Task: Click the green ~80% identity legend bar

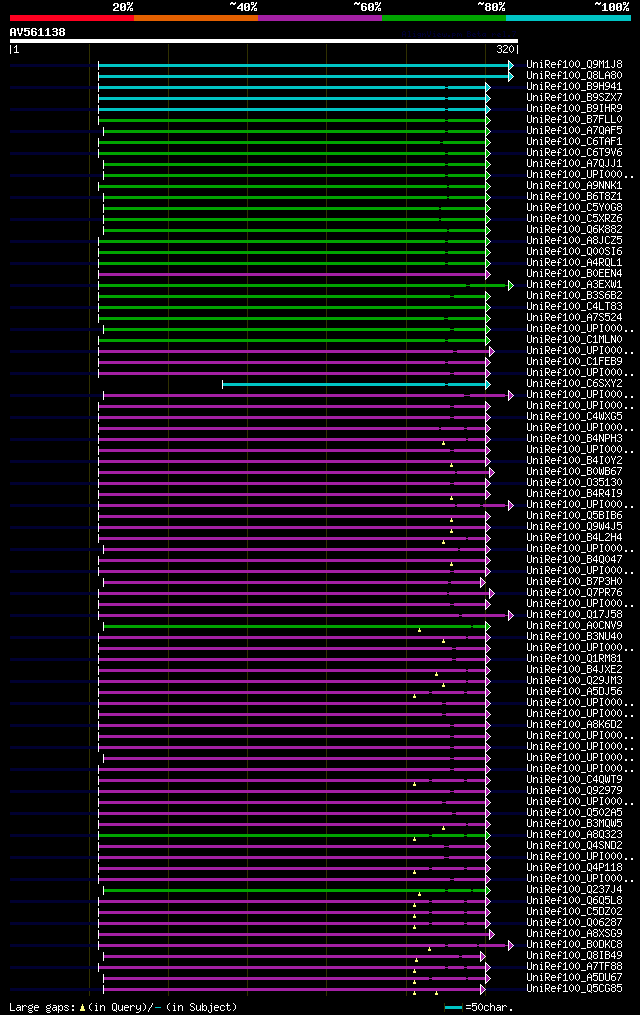Action: [444, 18]
